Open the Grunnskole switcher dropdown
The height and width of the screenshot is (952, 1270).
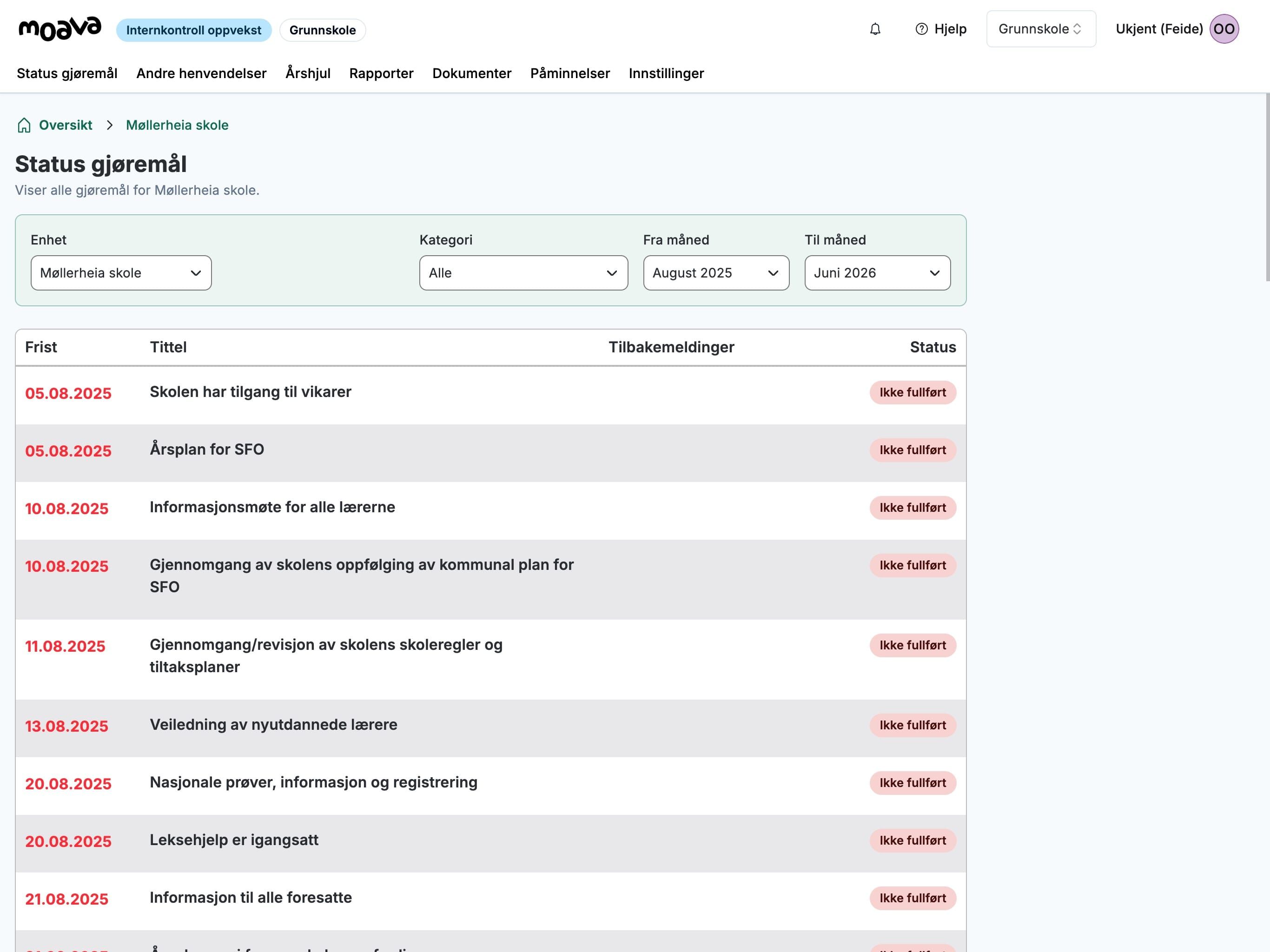click(x=1040, y=29)
